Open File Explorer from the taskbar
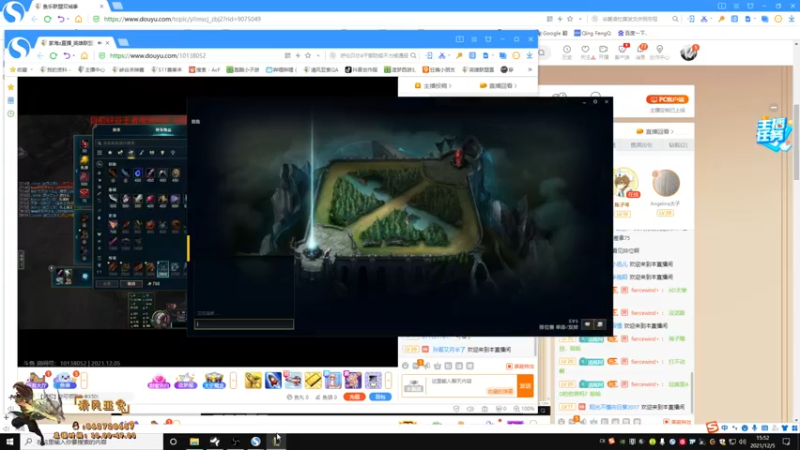The width and height of the screenshot is (800, 450). [x=194, y=441]
